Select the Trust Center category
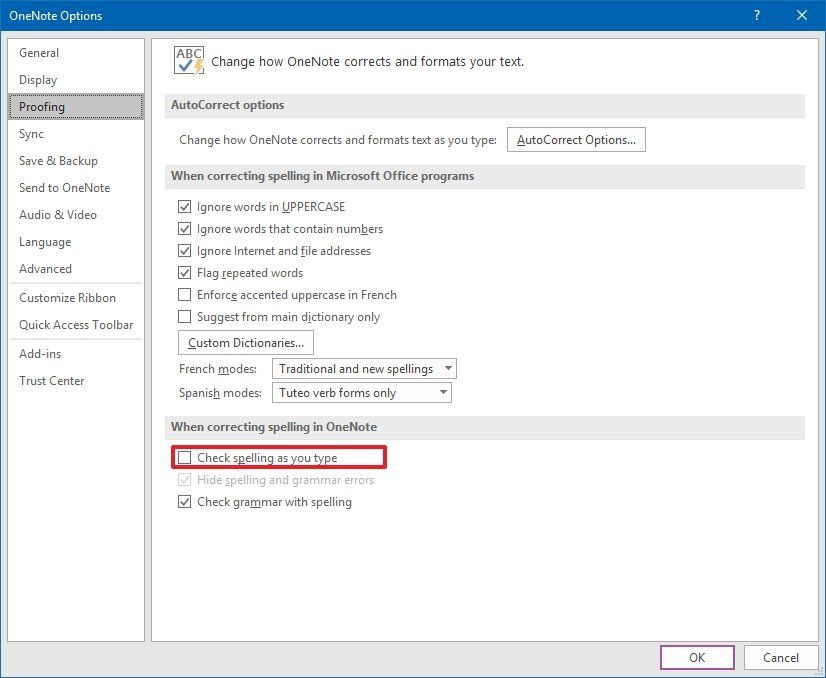Viewport: 826px width, 678px height. (x=51, y=380)
